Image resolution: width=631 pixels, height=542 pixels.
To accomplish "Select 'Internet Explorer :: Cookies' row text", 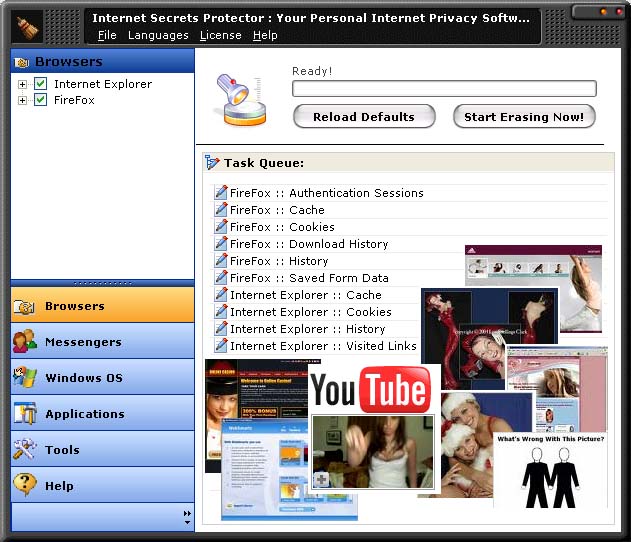I will point(311,312).
